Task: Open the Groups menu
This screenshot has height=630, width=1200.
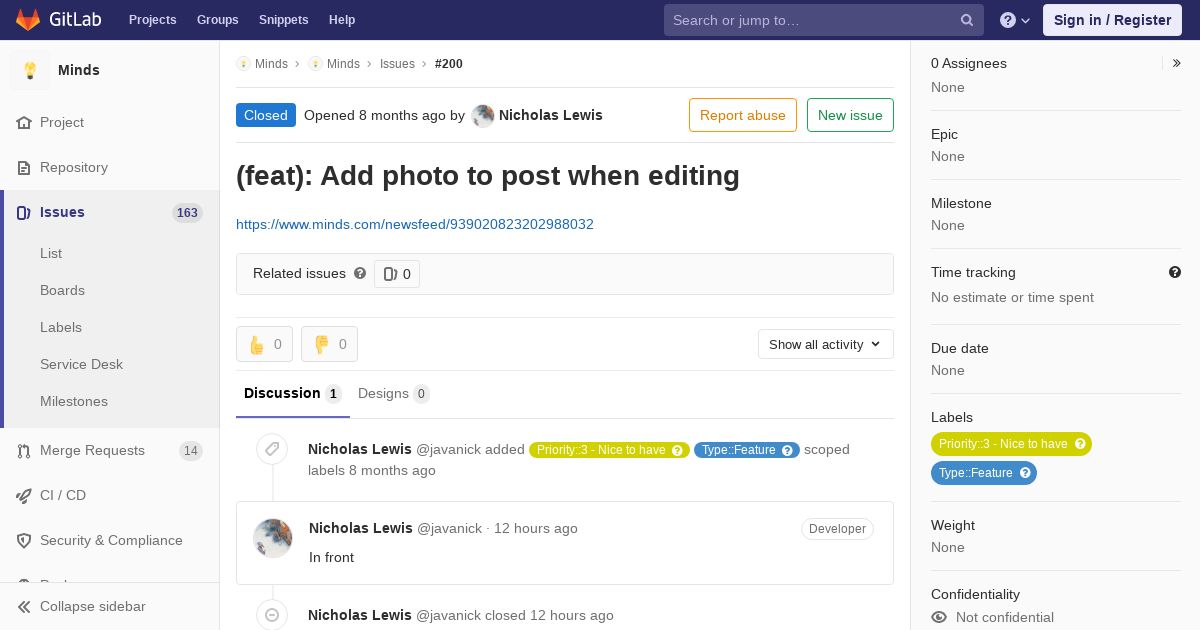Action: (x=218, y=20)
